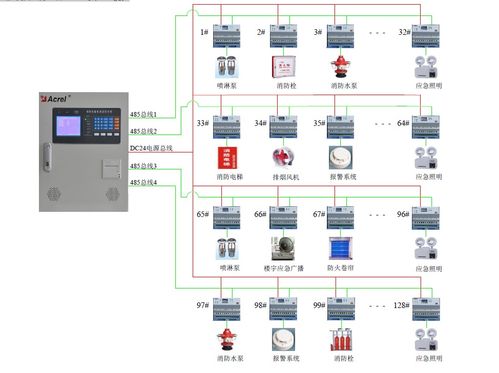Screen dimensions: 499x373
Task: Select the fire hydrant box under module 2#
Action: click(284, 67)
